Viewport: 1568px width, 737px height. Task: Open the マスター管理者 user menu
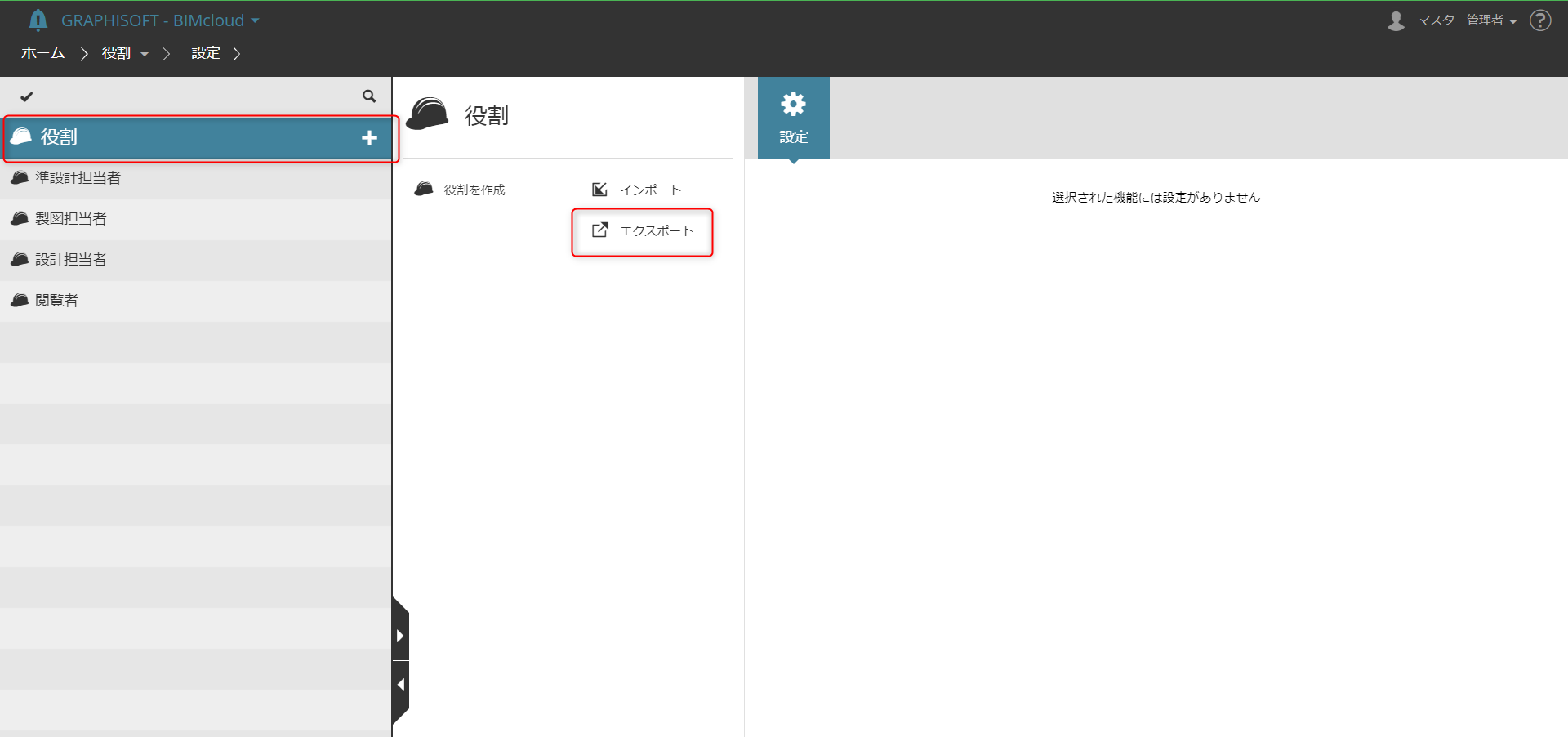pyautogui.click(x=1453, y=20)
